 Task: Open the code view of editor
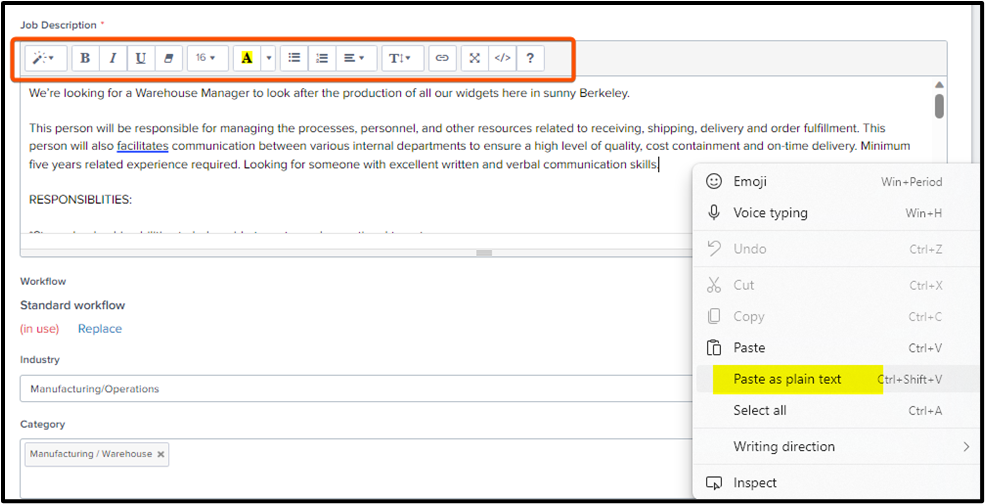coord(502,58)
